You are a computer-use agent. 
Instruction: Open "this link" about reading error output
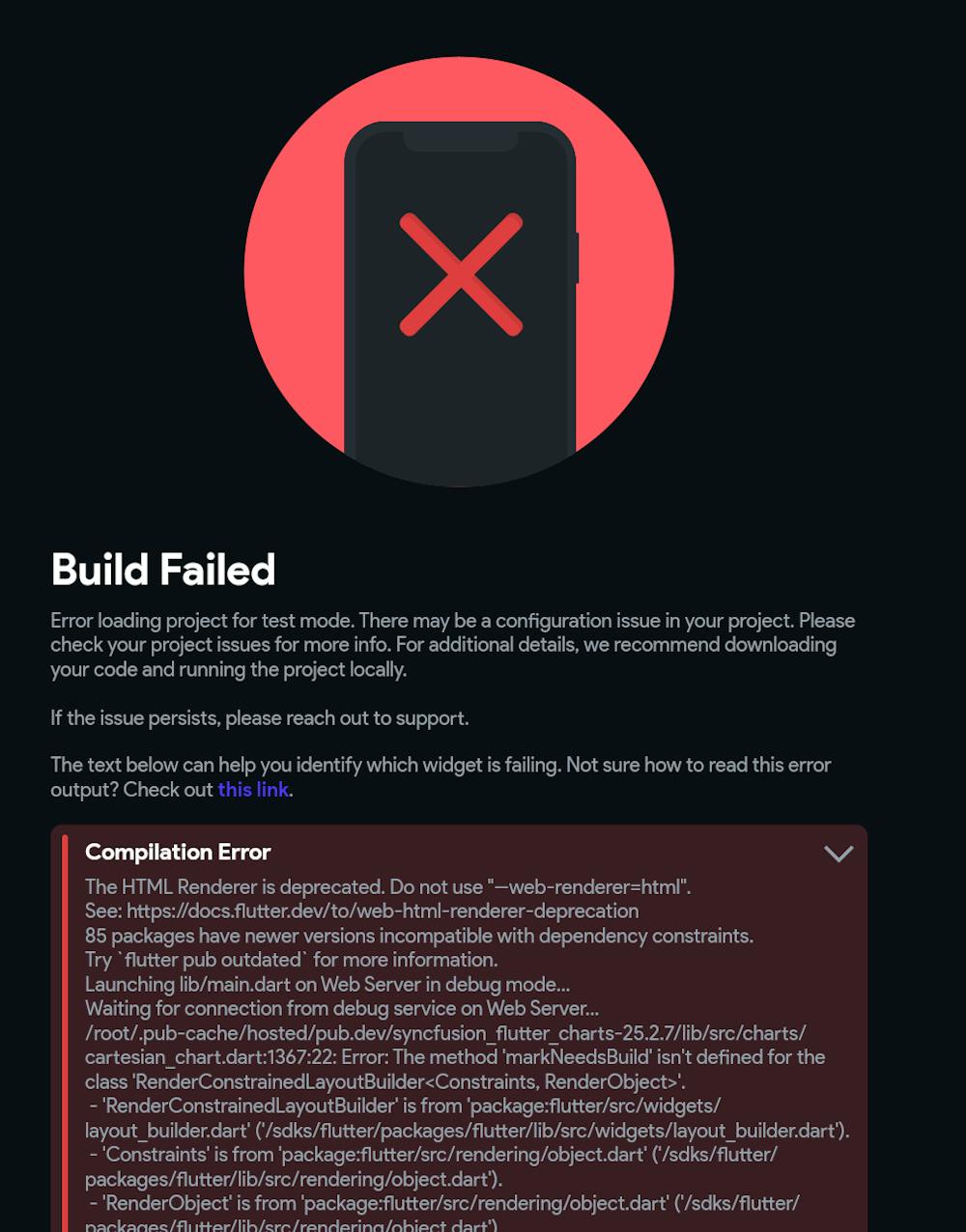pos(253,790)
